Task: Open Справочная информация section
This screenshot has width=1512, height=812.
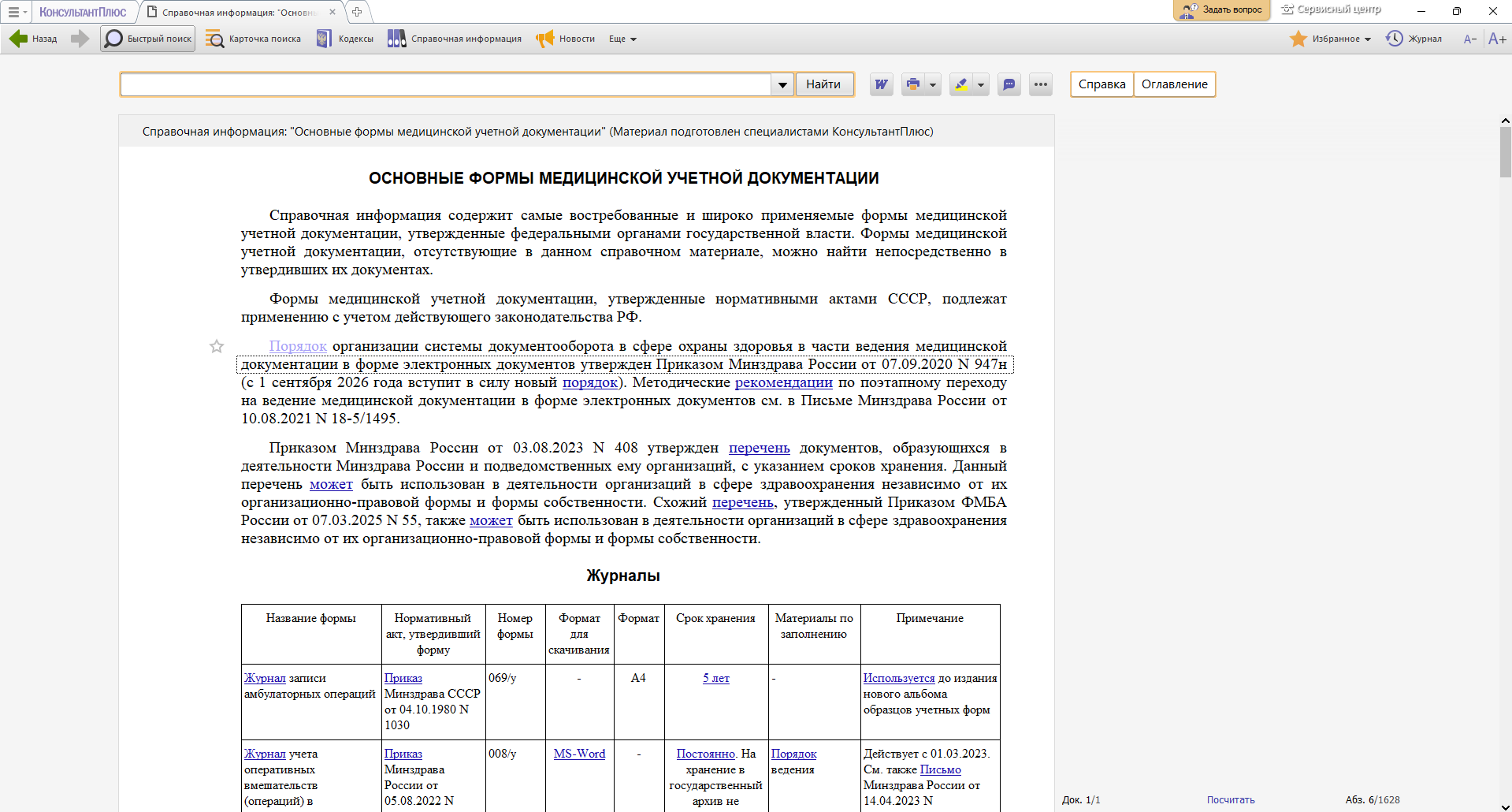Action: click(454, 39)
